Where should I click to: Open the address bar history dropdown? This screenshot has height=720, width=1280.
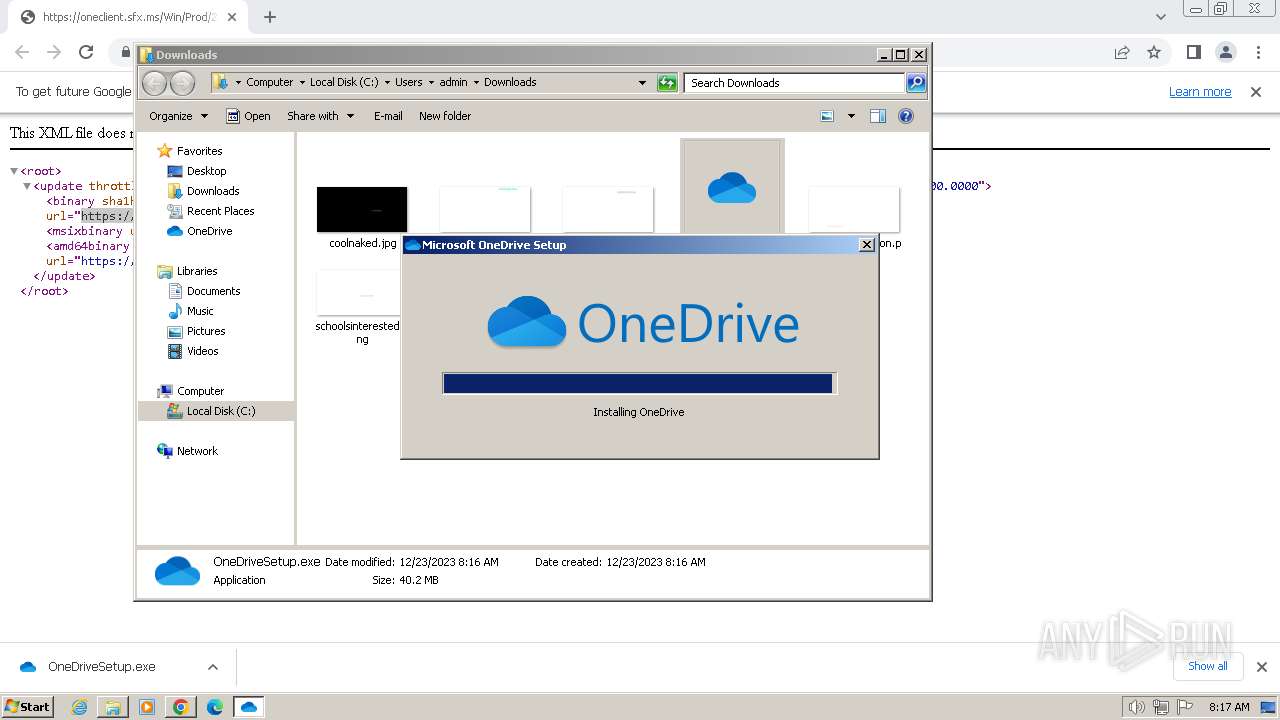tap(642, 83)
